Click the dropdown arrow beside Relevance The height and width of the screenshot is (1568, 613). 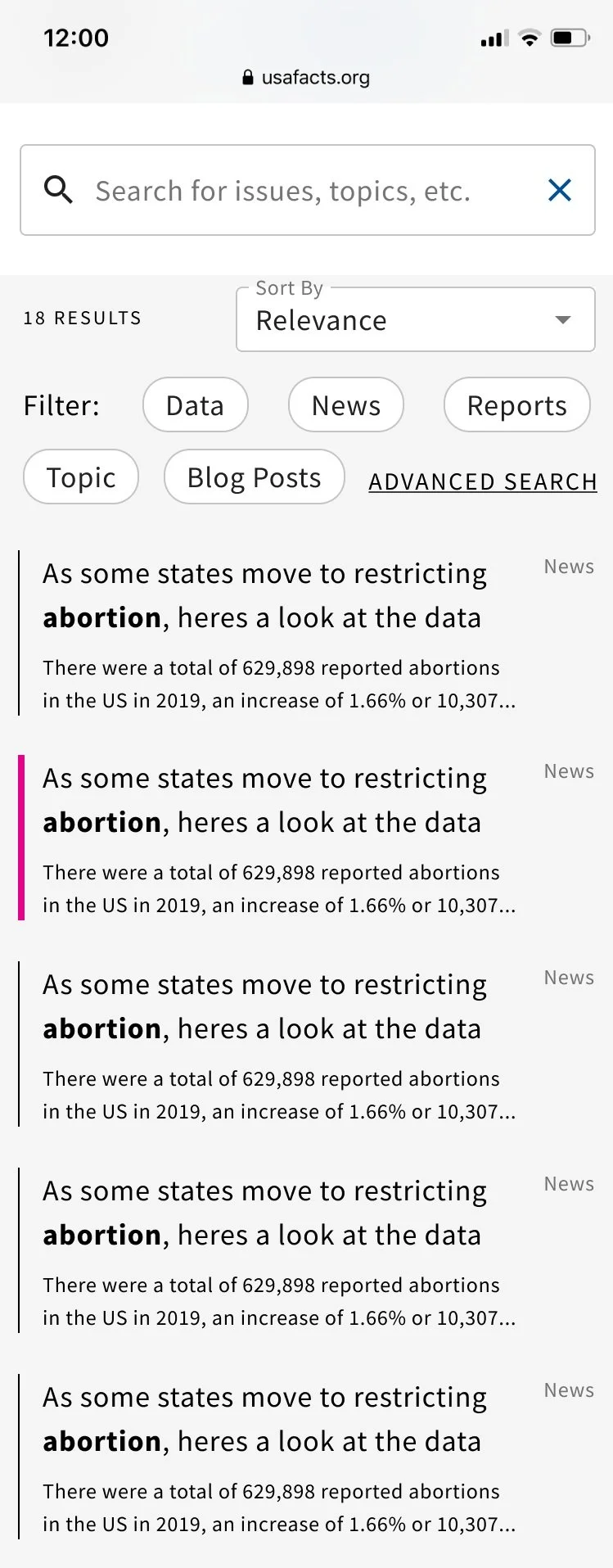(x=562, y=319)
